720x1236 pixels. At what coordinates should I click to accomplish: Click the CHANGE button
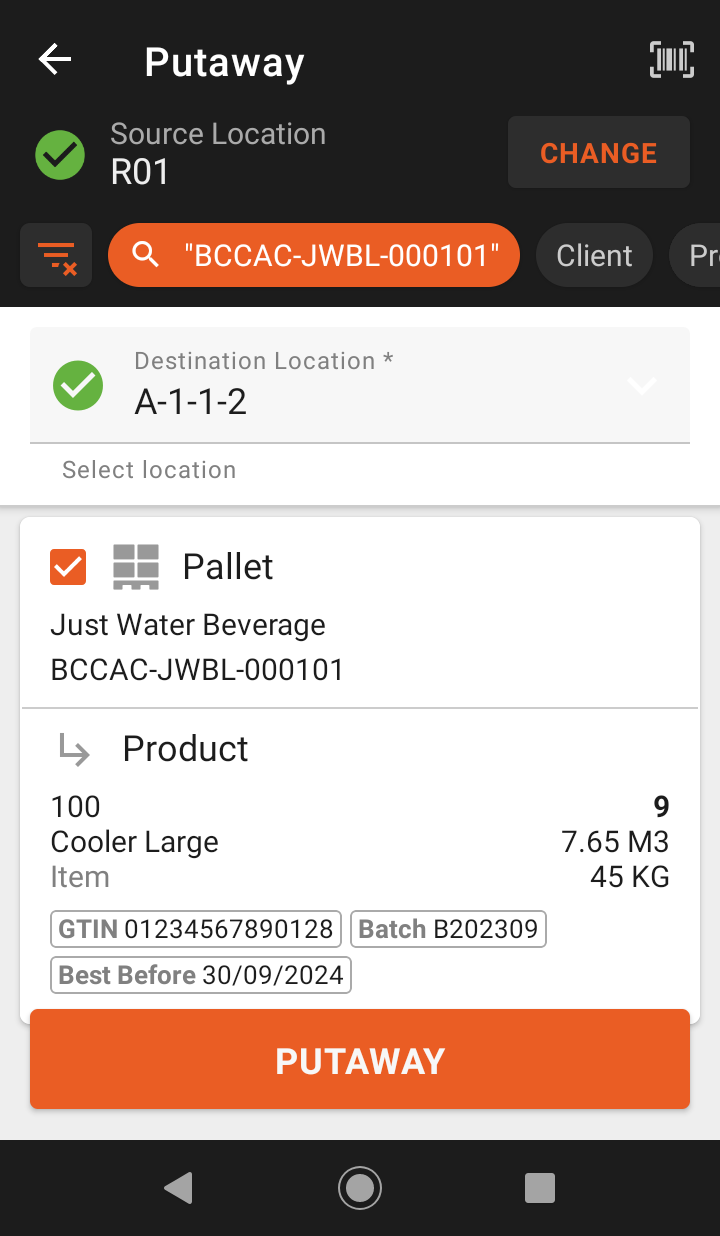coord(599,153)
